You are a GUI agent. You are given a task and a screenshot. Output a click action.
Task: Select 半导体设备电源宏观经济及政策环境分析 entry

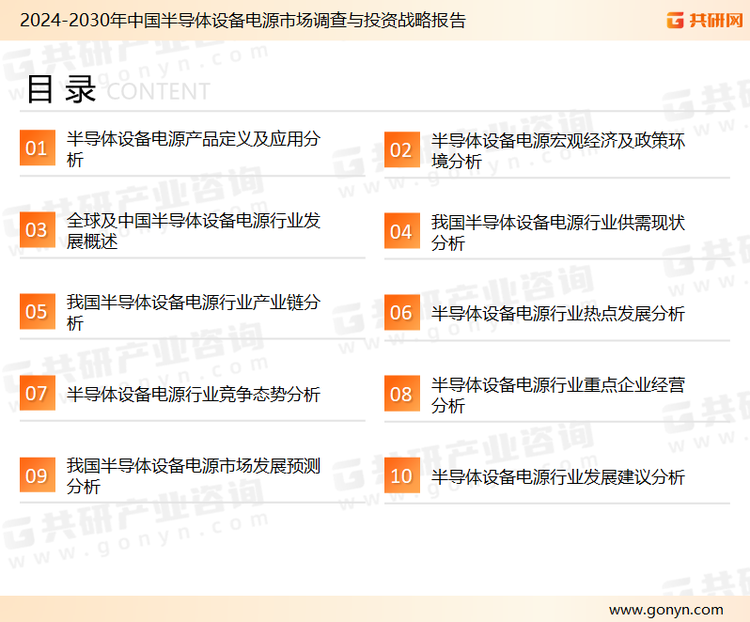(x=558, y=151)
